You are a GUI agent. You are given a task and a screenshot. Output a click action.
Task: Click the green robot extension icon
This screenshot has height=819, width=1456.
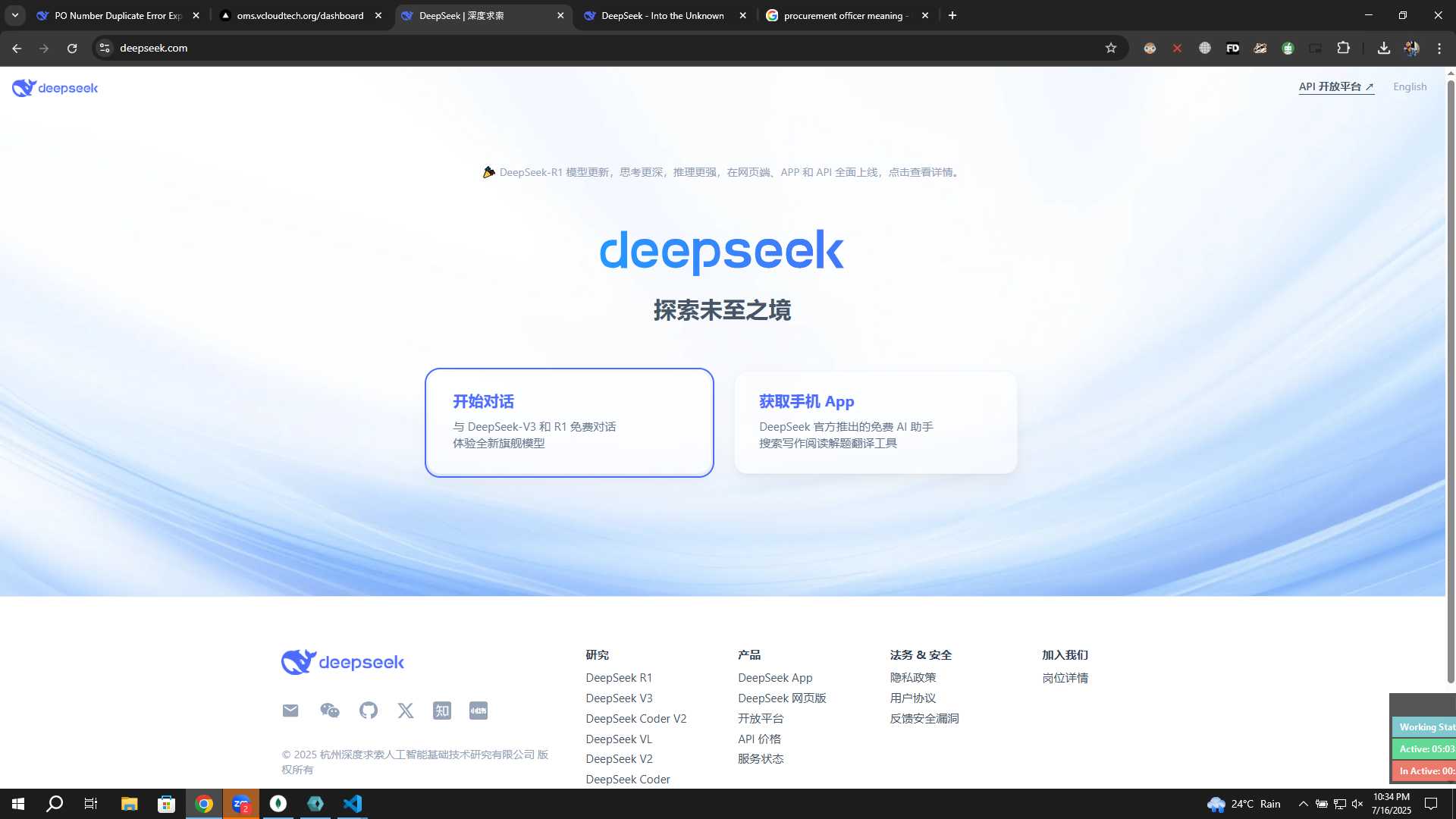[x=1288, y=48]
